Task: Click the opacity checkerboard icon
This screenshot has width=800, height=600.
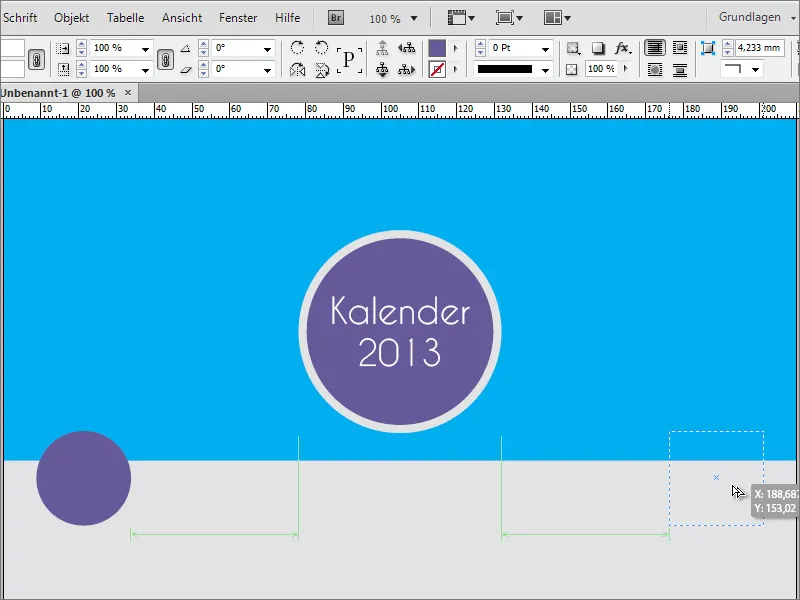Action: (x=572, y=69)
